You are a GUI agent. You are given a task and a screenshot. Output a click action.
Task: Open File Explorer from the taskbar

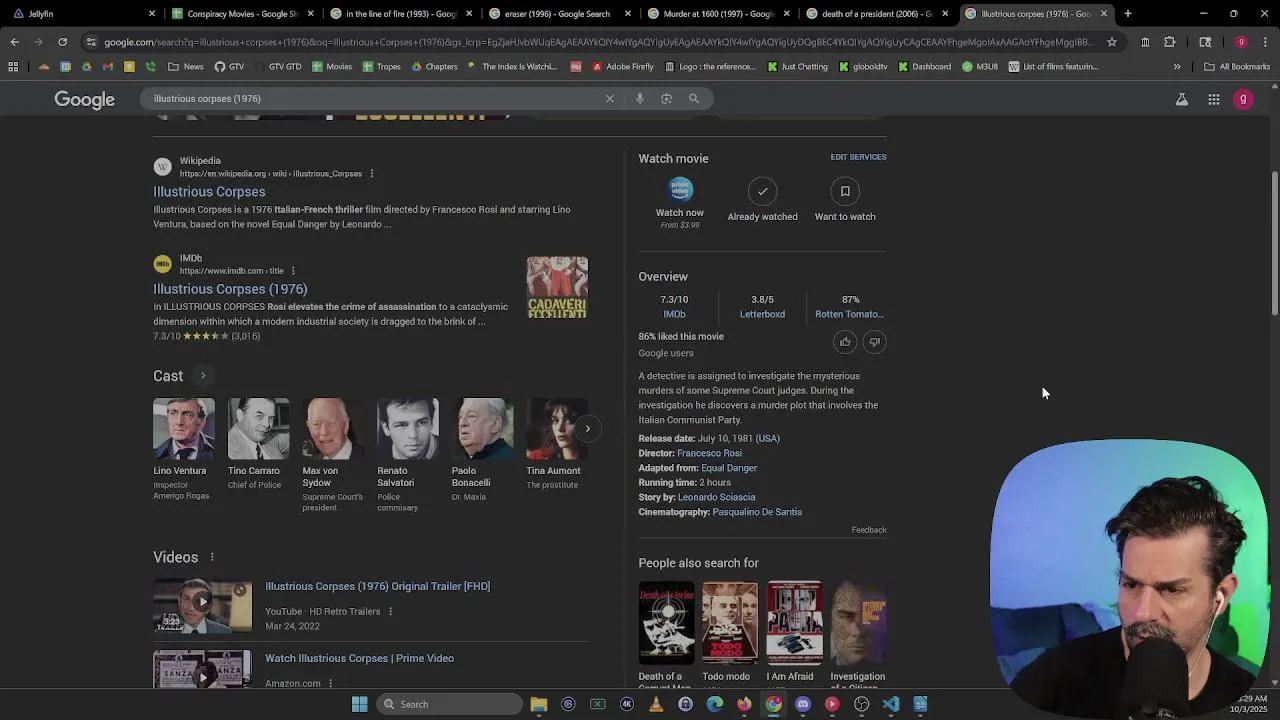pos(539,704)
